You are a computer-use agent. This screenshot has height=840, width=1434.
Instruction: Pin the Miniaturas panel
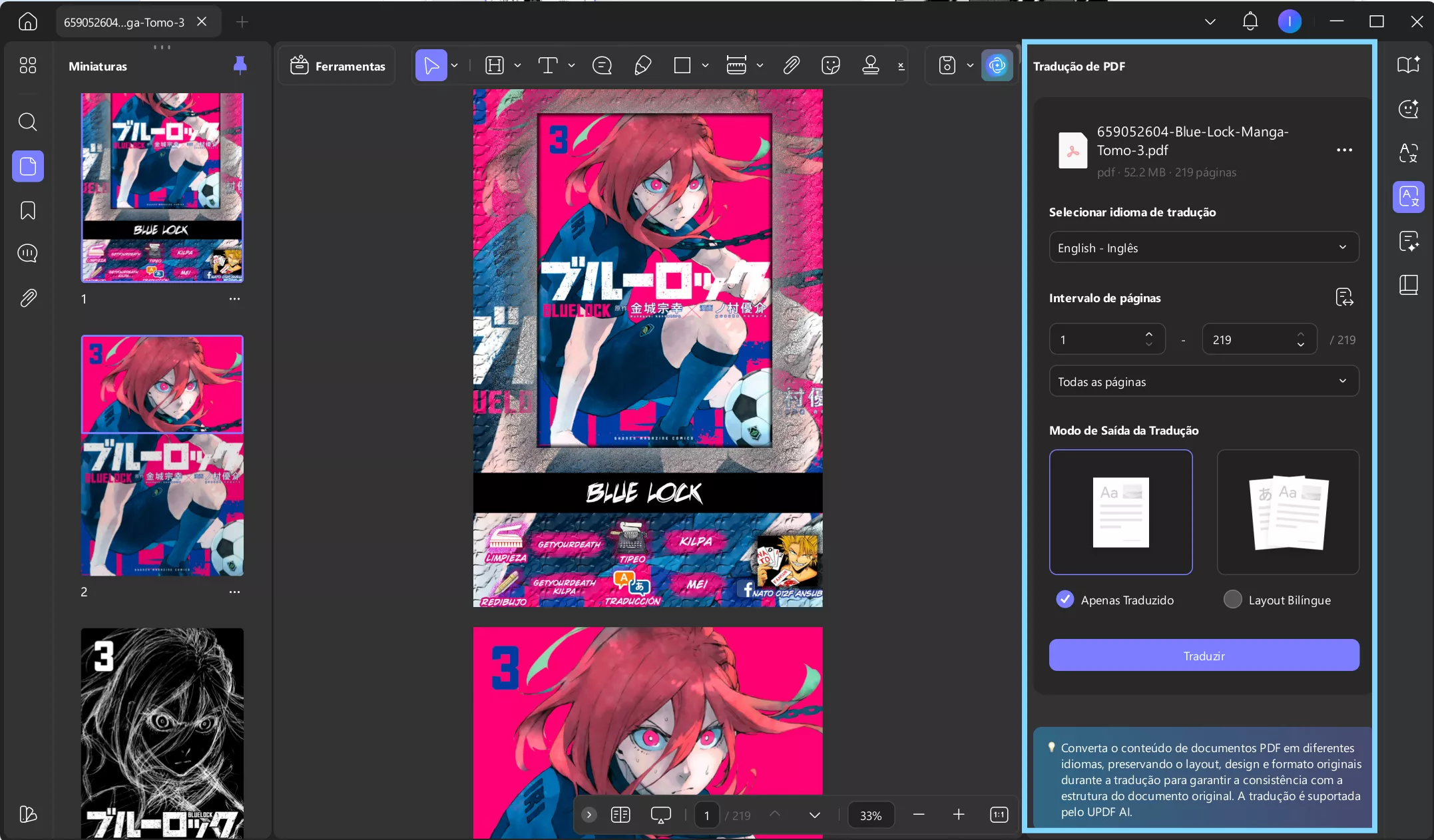240,65
